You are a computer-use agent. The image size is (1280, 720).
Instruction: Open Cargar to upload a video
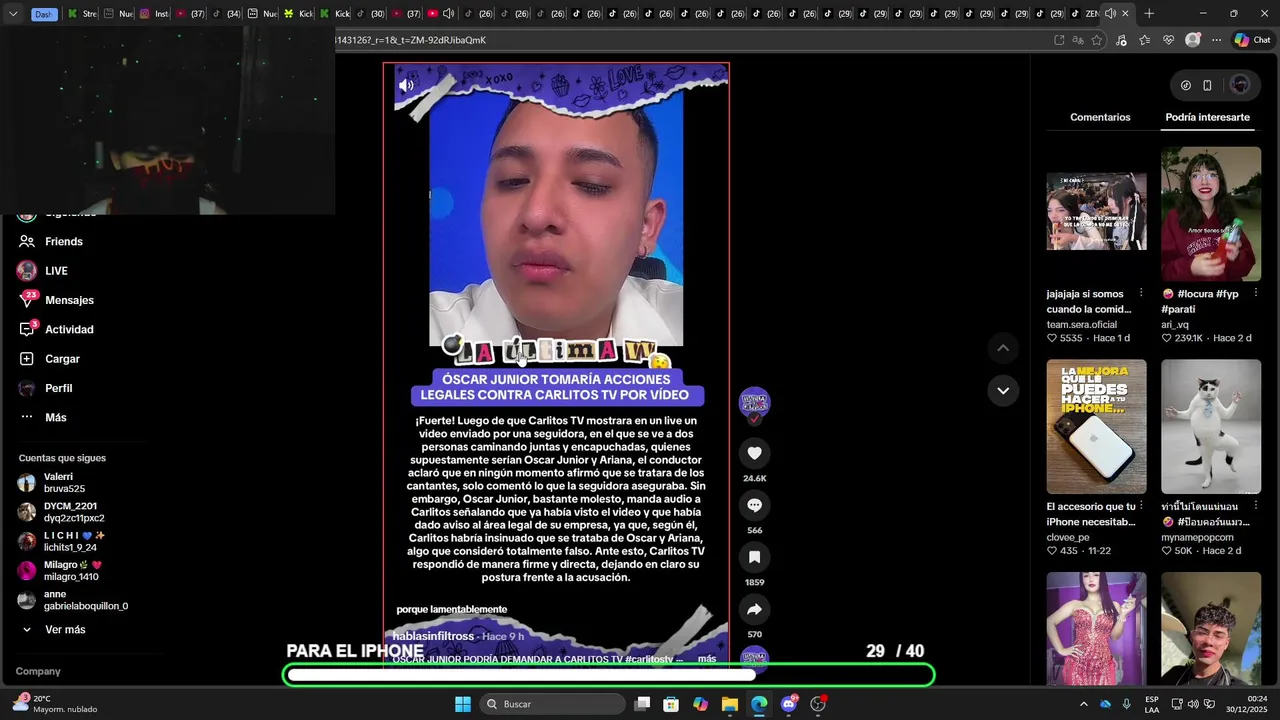(x=62, y=359)
